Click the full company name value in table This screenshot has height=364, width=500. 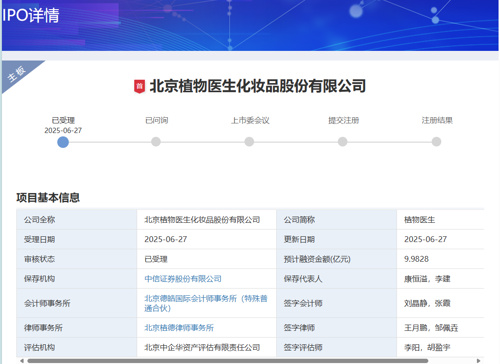coord(202,220)
